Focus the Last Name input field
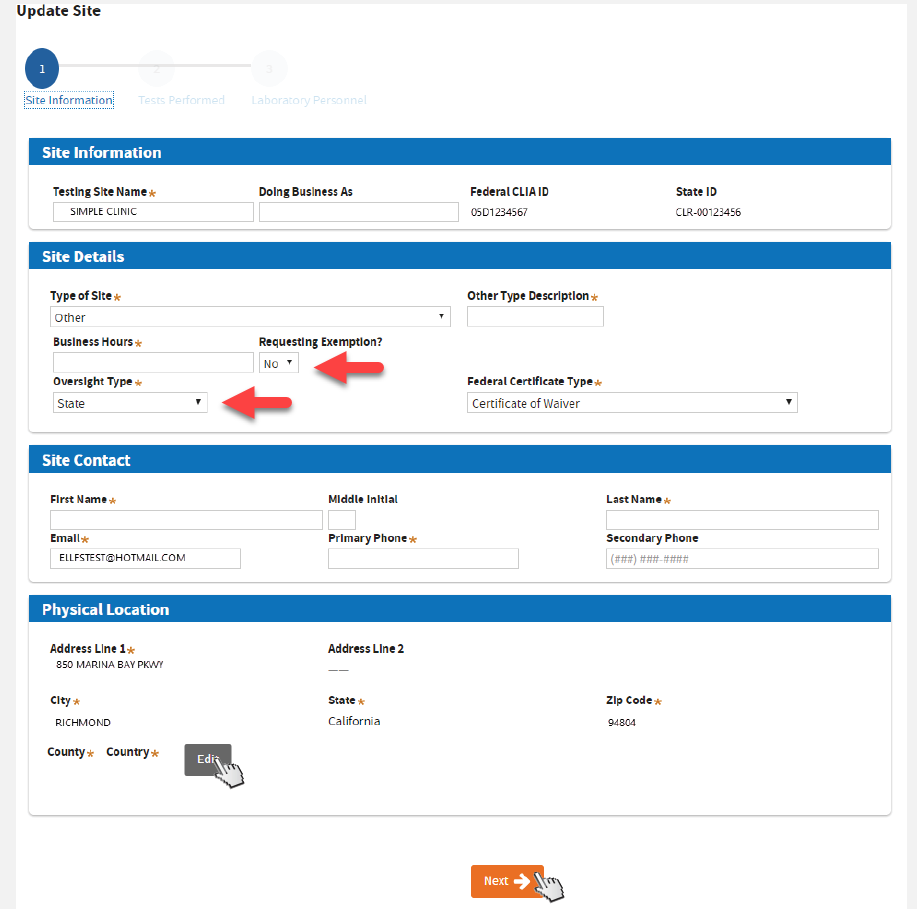The height and width of the screenshot is (909, 917). pos(742,520)
